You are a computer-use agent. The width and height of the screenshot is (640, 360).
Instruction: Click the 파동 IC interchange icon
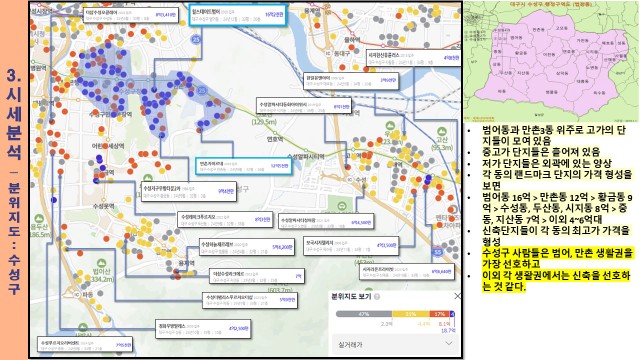[77, 294]
